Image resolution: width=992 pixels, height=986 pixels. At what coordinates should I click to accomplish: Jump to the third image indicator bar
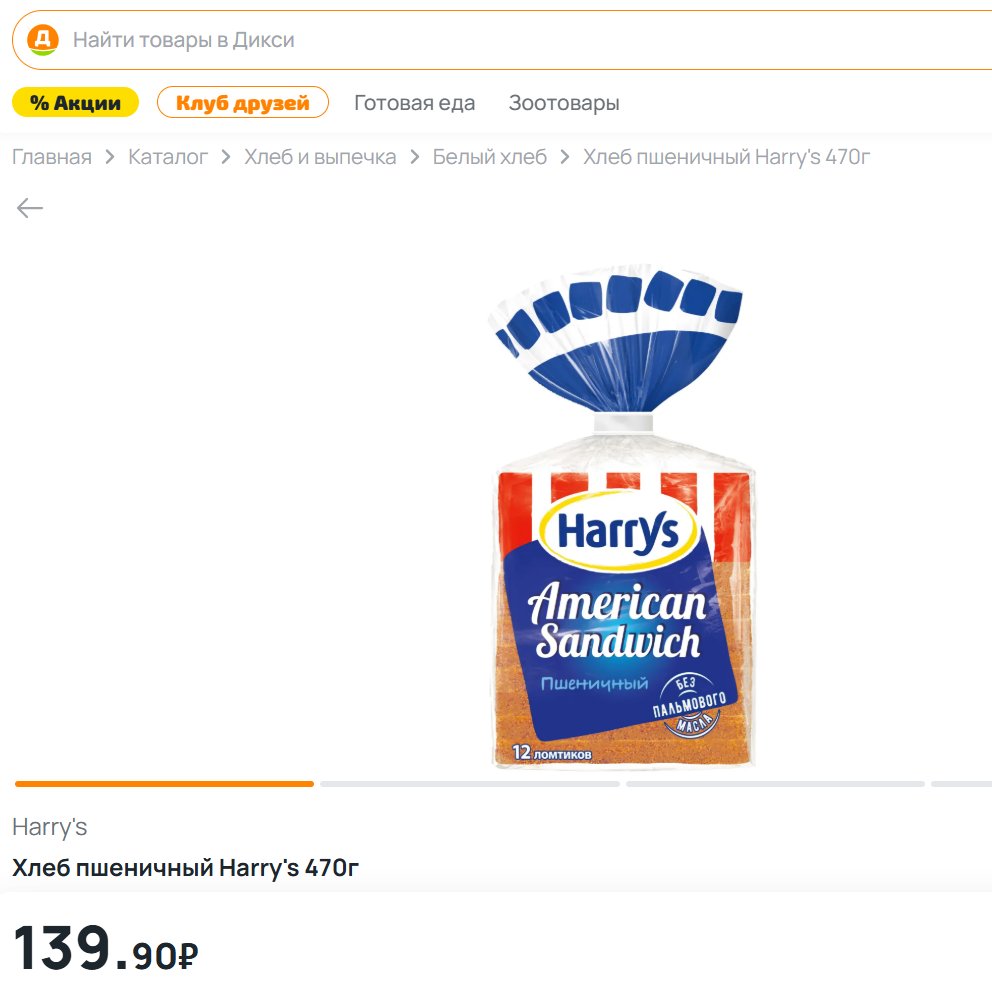775,784
